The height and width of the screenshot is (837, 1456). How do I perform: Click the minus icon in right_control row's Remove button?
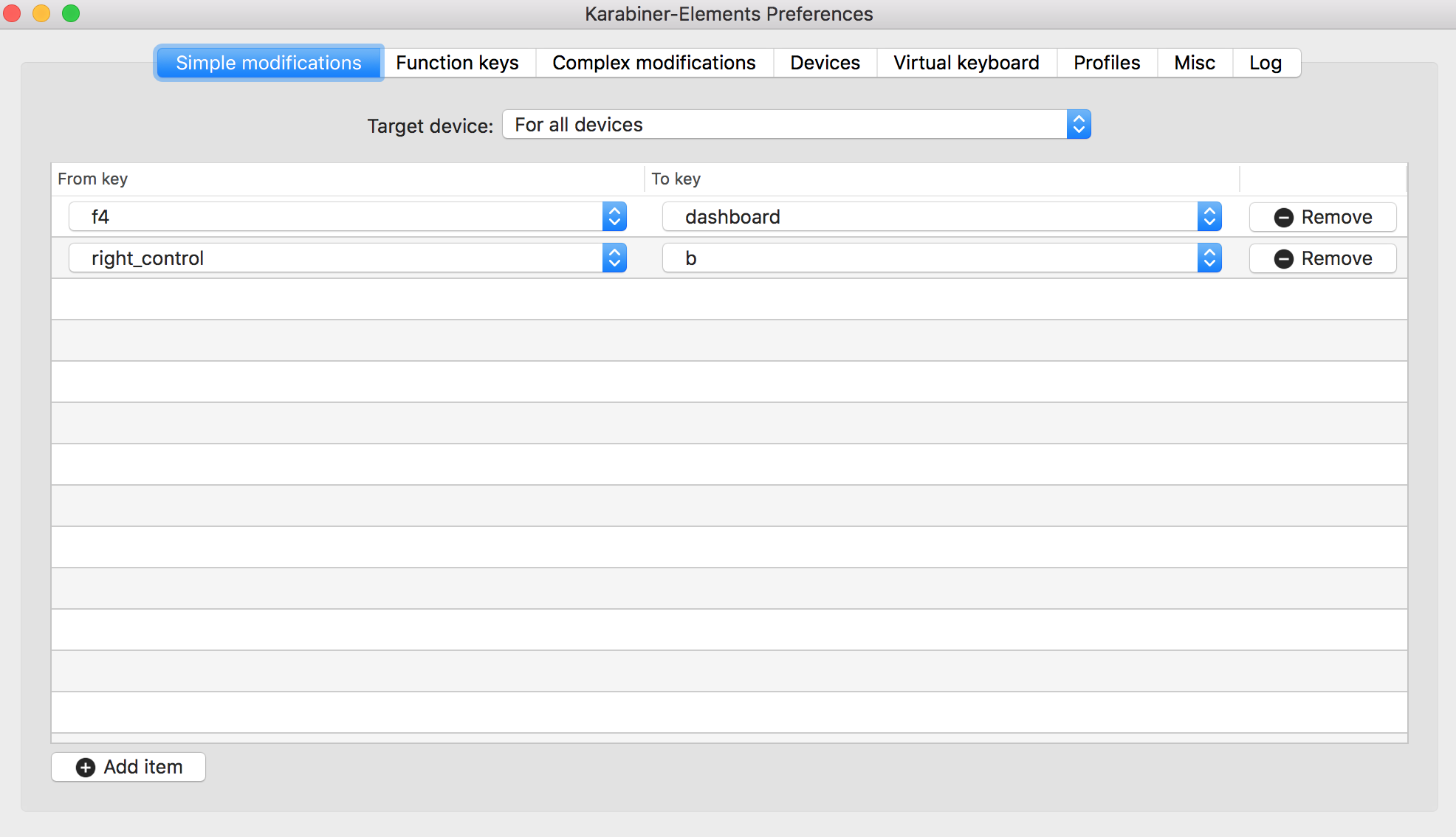pyautogui.click(x=1283, y=259)
